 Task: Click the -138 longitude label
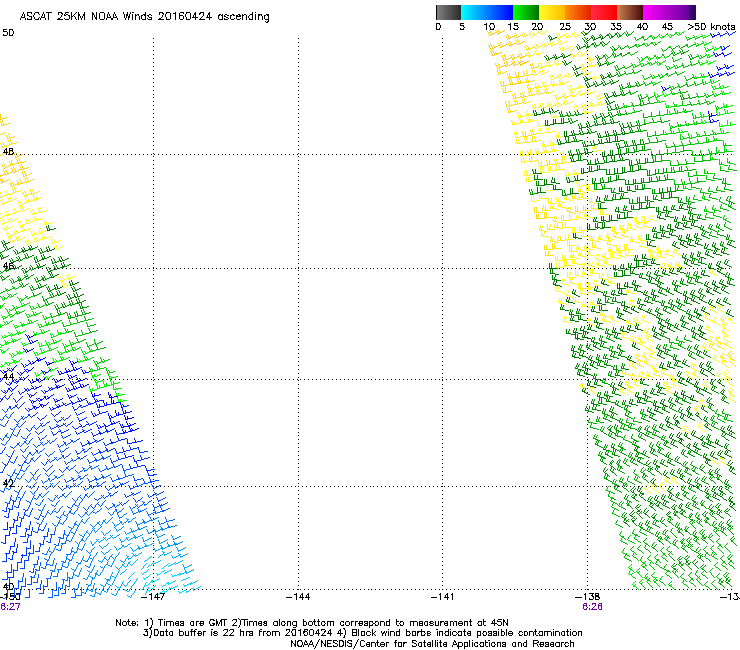point(588,597)
